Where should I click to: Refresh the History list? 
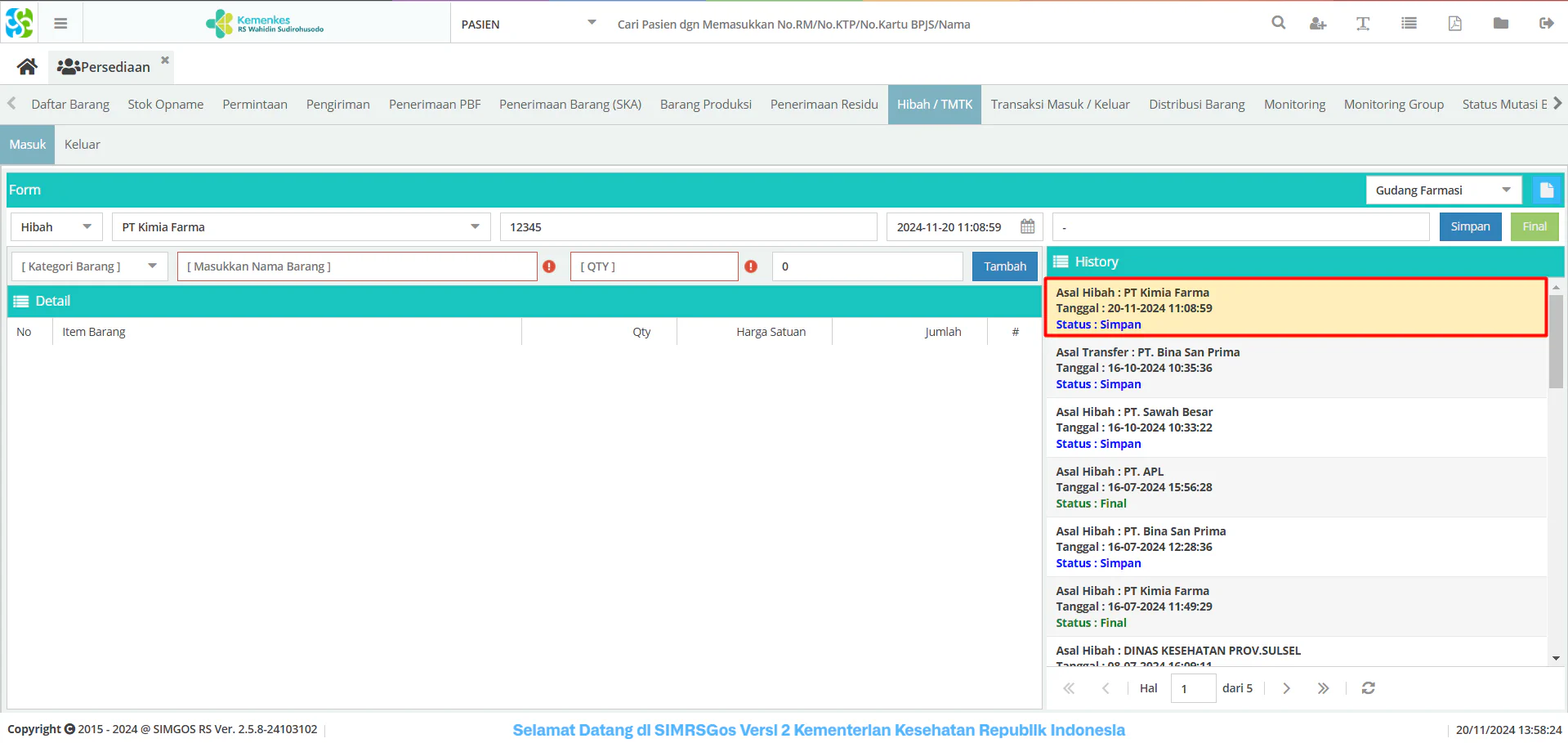(1368, 688)
